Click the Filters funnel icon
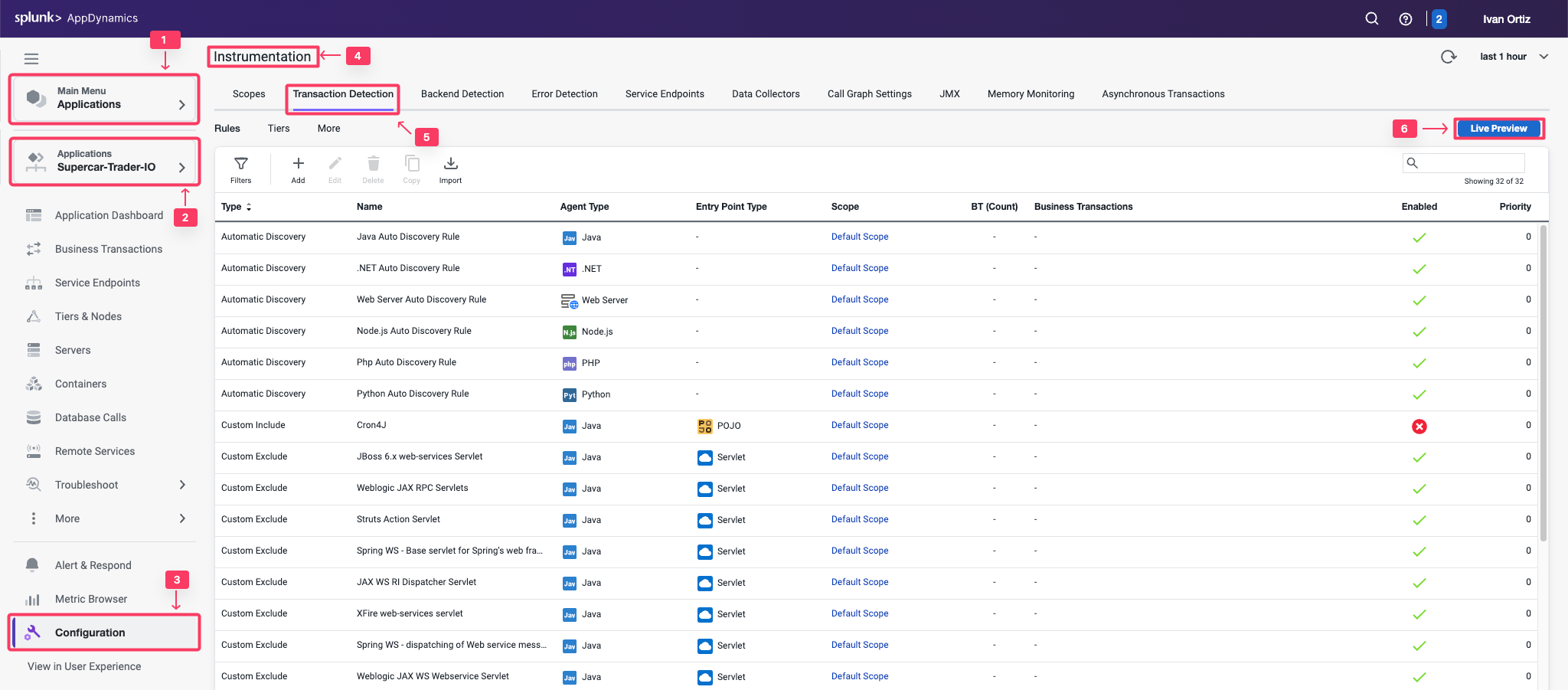1568x690 pixels. [x=240, y=164]
